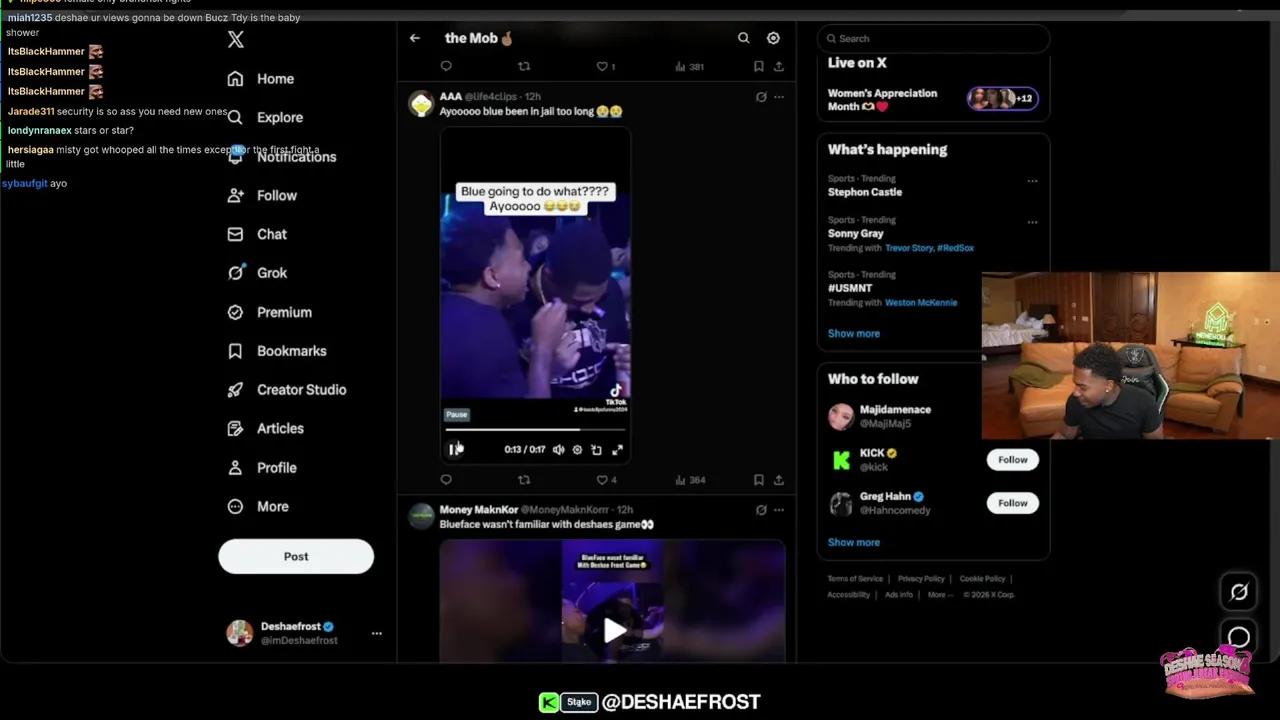1280x720 pixels.
Task: Open Chat from the sidebar
Action: pos(257,234)
